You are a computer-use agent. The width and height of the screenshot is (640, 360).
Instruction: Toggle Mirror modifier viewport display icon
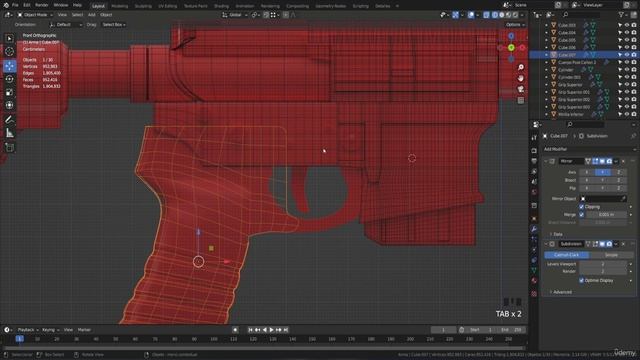(x=602, y=161)
